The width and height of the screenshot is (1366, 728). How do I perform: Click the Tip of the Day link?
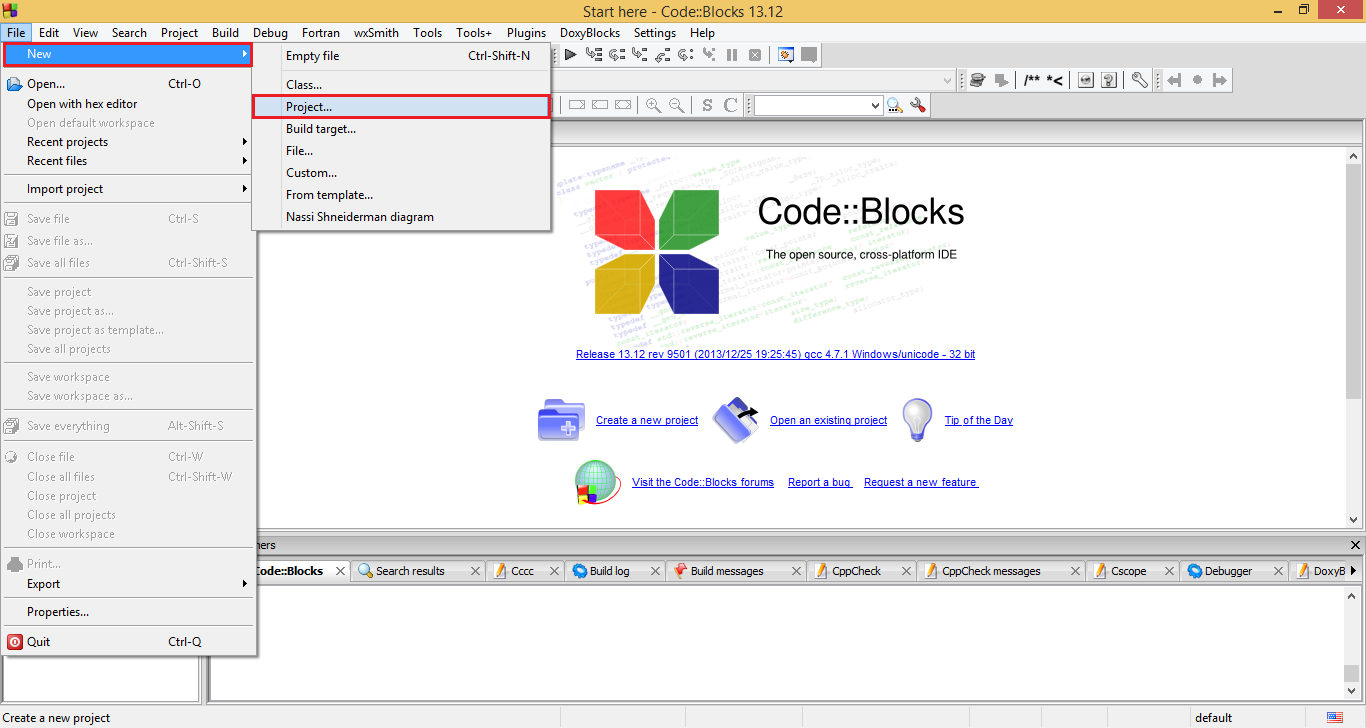click(979, 420)
